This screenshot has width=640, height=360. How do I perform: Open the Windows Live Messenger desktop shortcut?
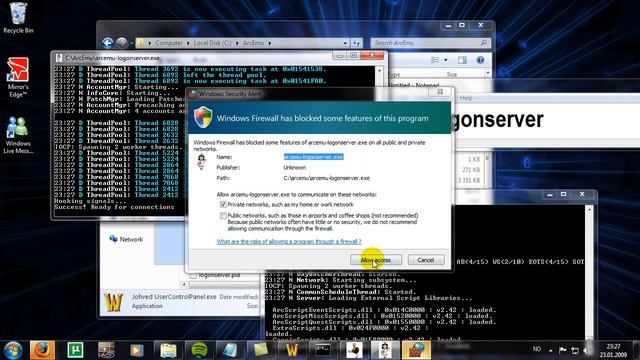[x=18, y=135]
